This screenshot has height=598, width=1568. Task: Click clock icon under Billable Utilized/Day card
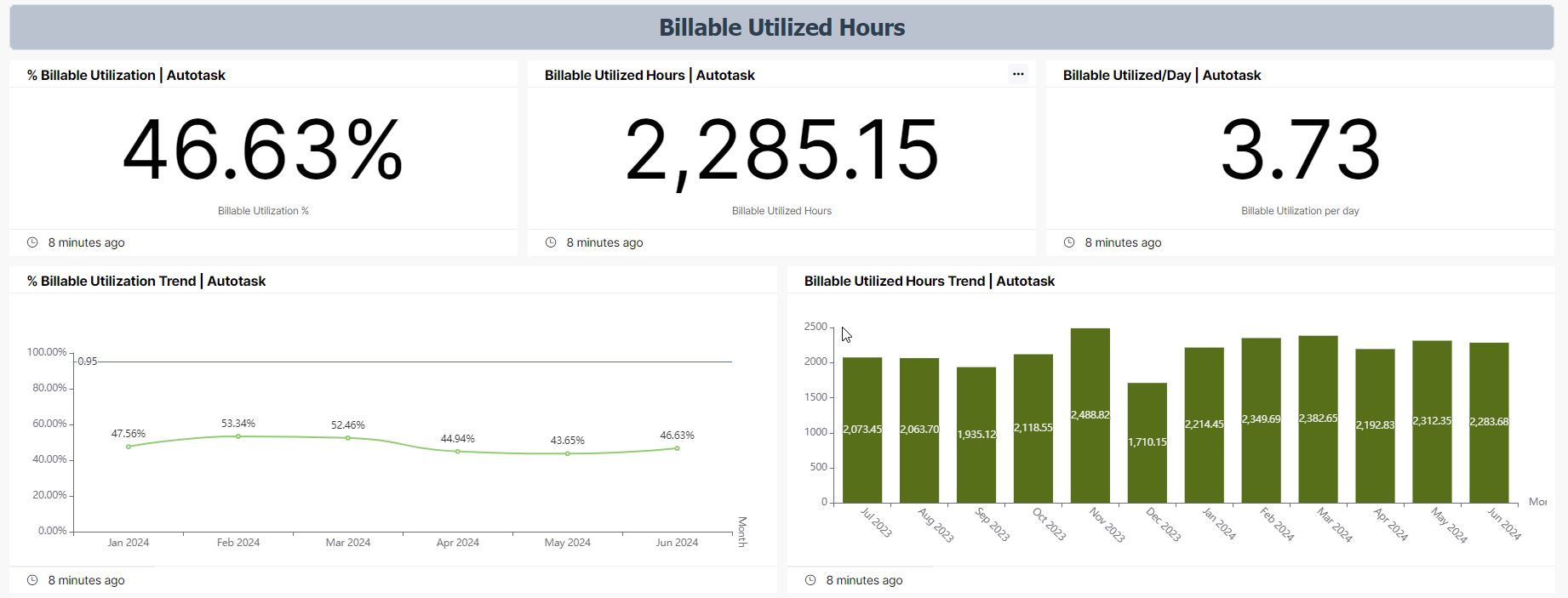[x=1069, y=242]
